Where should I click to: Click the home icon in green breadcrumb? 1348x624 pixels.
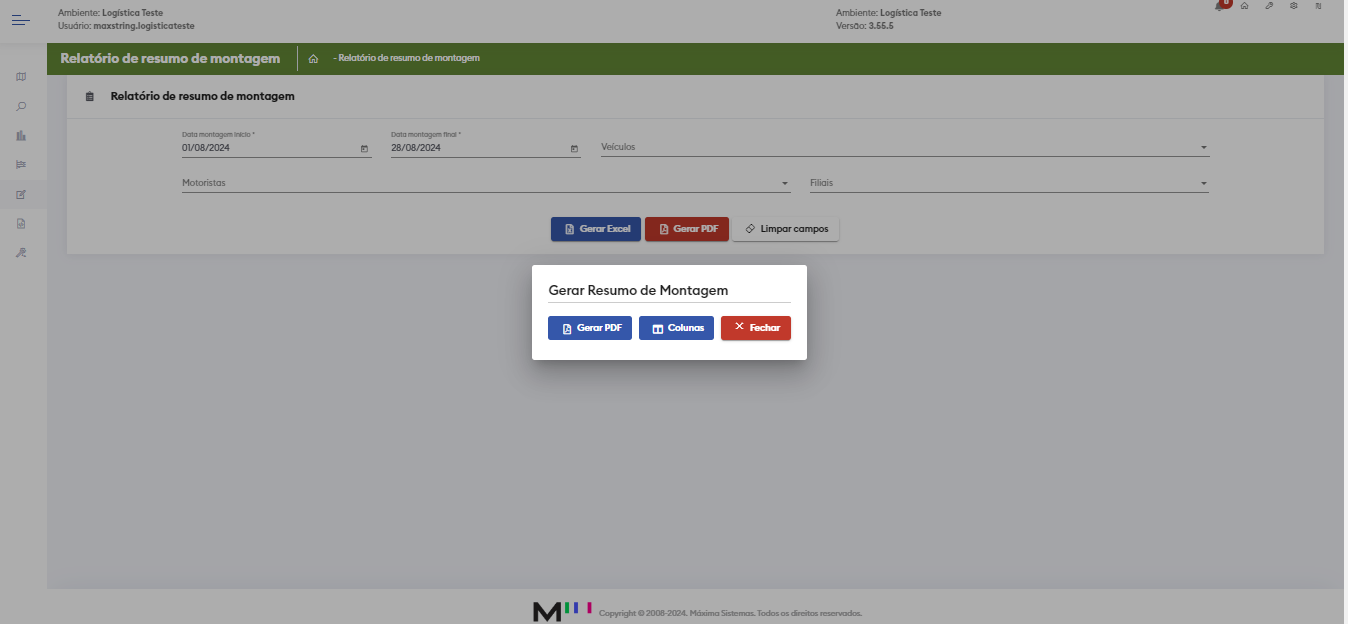coord(313,59)
